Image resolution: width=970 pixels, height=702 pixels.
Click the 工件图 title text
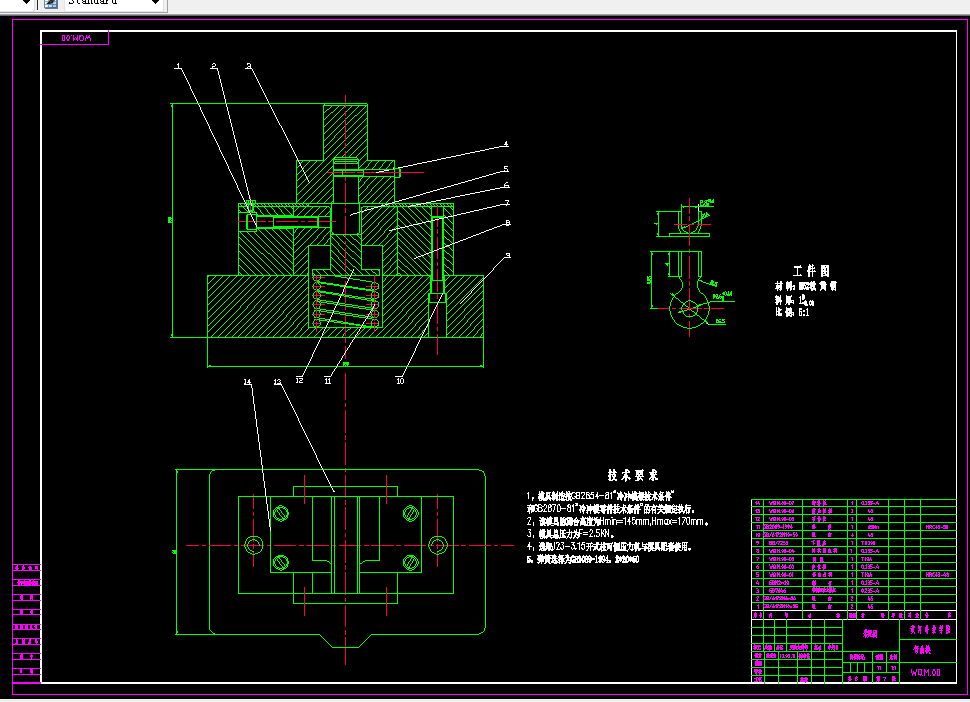pyautogui.click(x=811, y=270)
